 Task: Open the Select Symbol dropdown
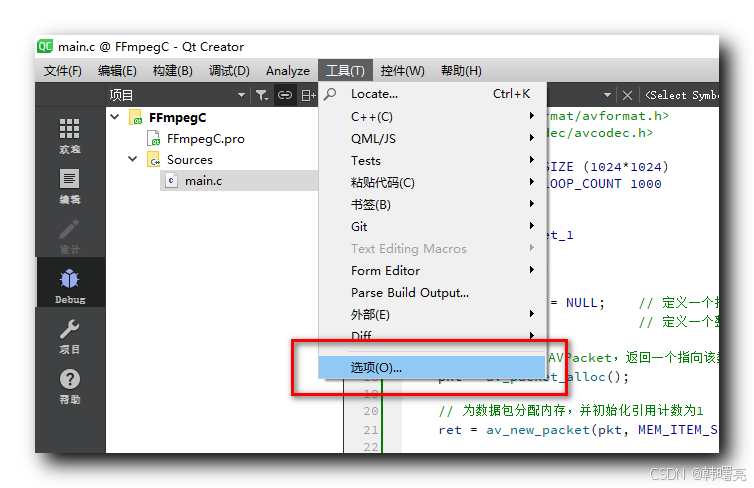(681, 95)
